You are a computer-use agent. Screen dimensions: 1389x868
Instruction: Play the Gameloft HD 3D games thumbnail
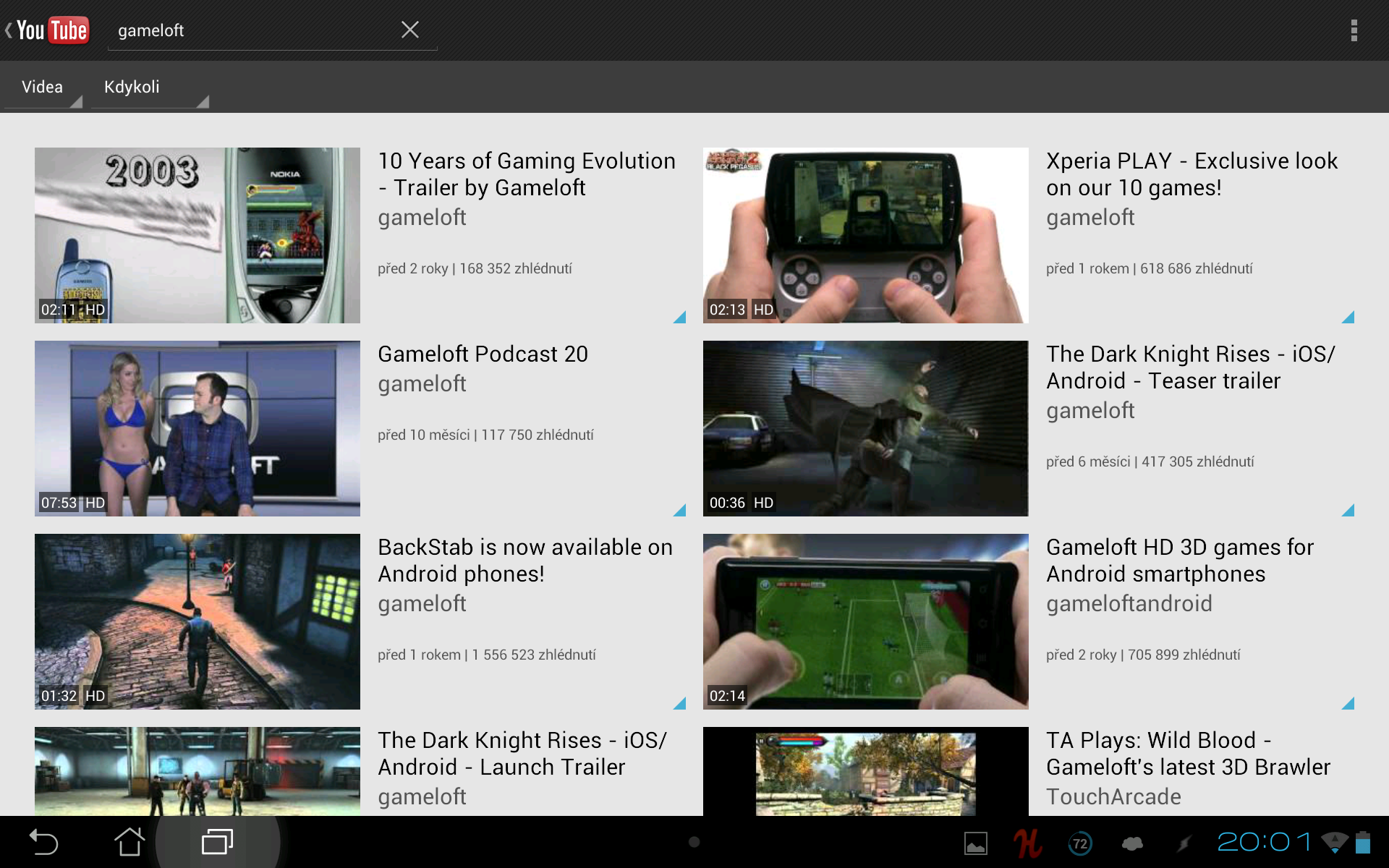pos(866,621)
